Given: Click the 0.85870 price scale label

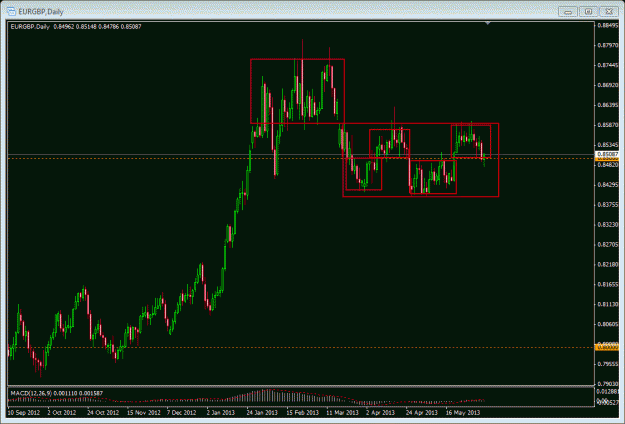Looking at the screenshot, I should [x=607, y=125].
